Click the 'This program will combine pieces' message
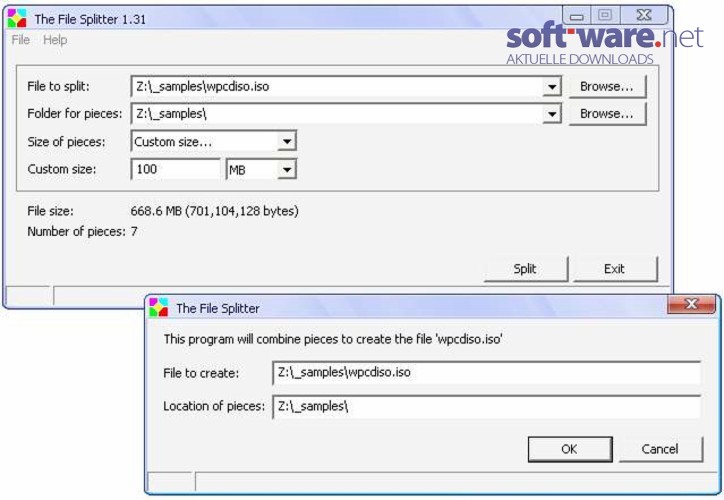Image resolution: width=724 pixels, height=500 pixels. pos(333,339)
